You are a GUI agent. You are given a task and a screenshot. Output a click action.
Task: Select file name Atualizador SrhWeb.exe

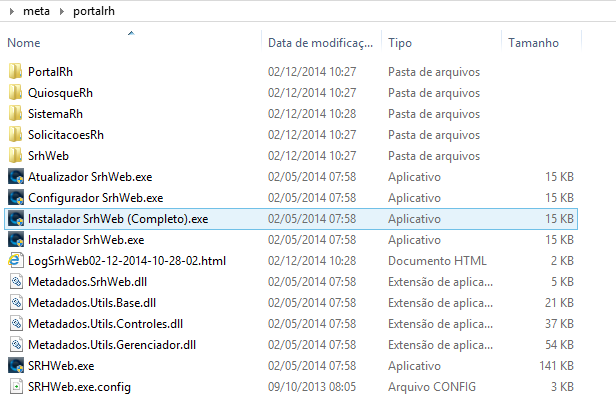90,177
